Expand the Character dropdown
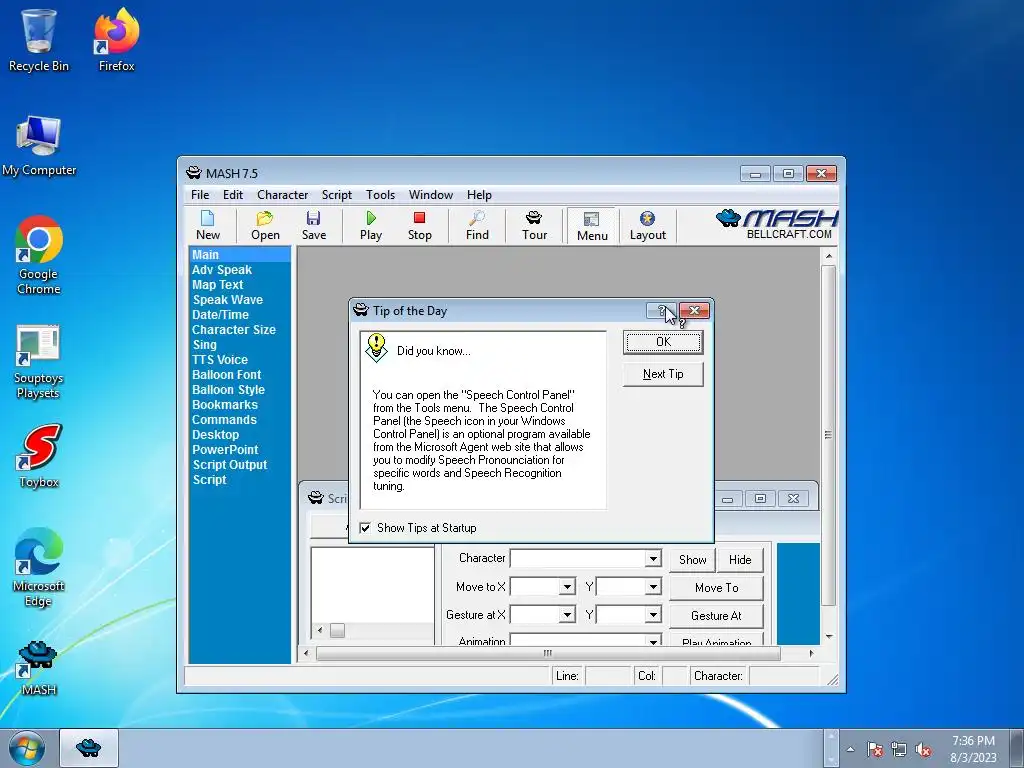1024x768 pixels. point(652,558)
